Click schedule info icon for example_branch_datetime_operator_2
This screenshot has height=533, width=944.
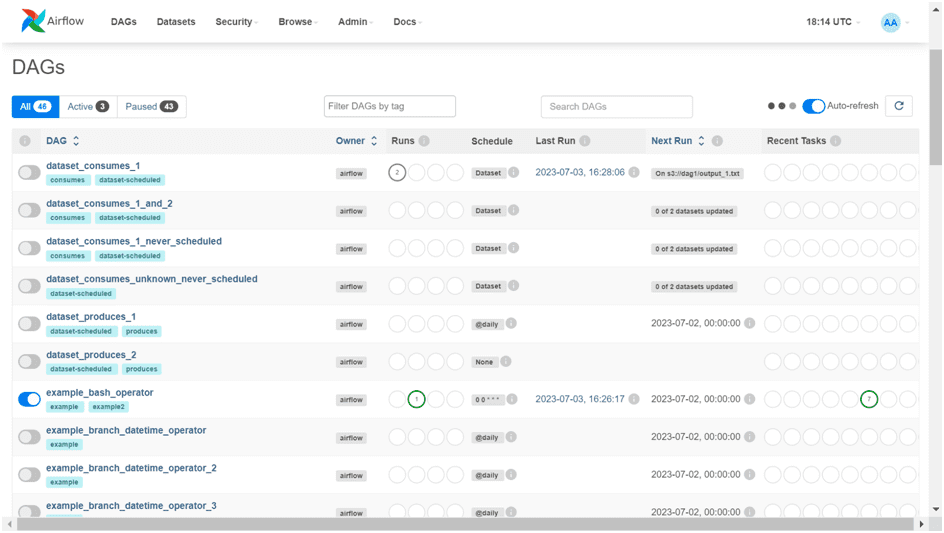point(511,475)
